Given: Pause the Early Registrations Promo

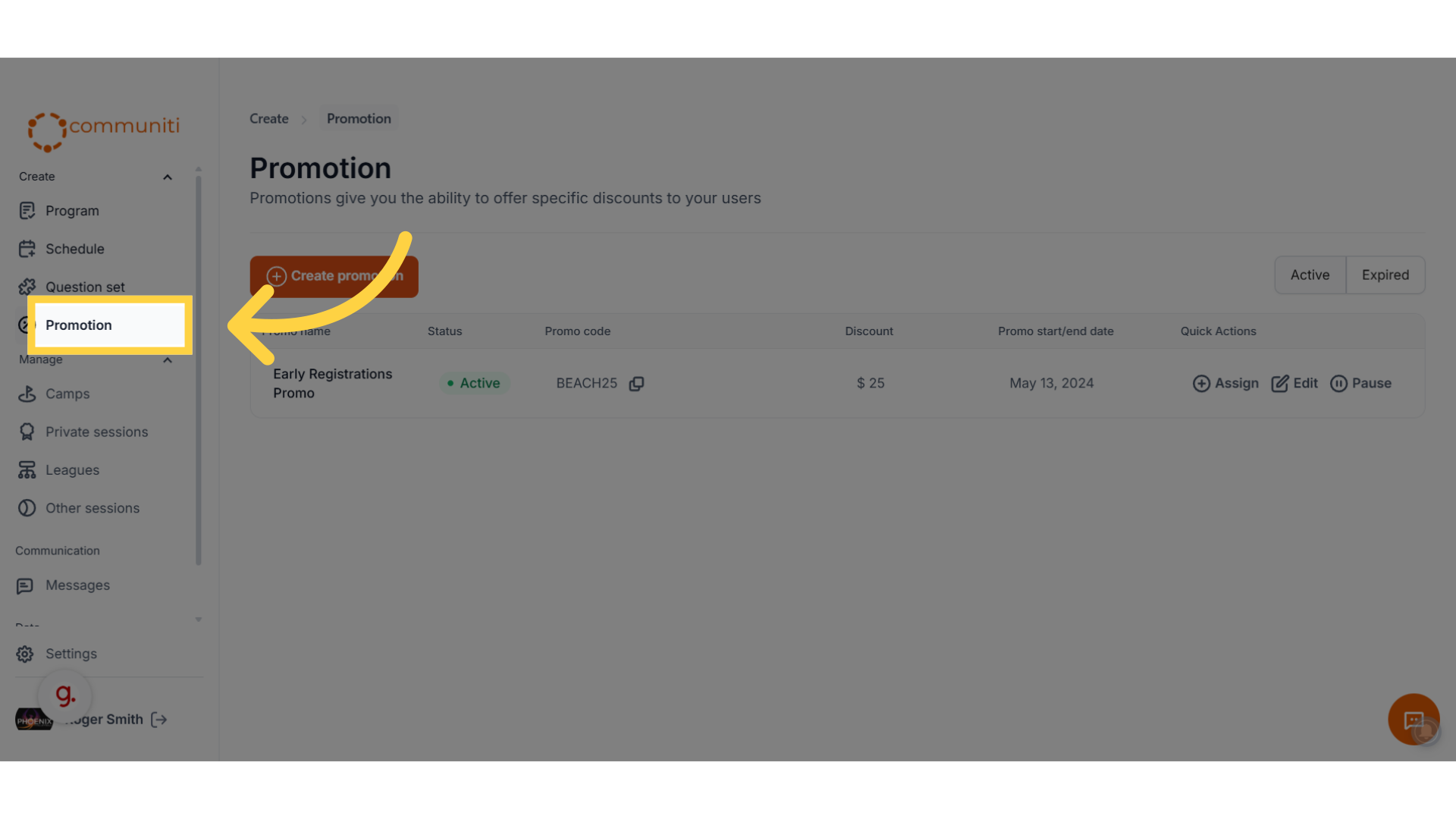Looking at the screenshot, I should 1361,384.
